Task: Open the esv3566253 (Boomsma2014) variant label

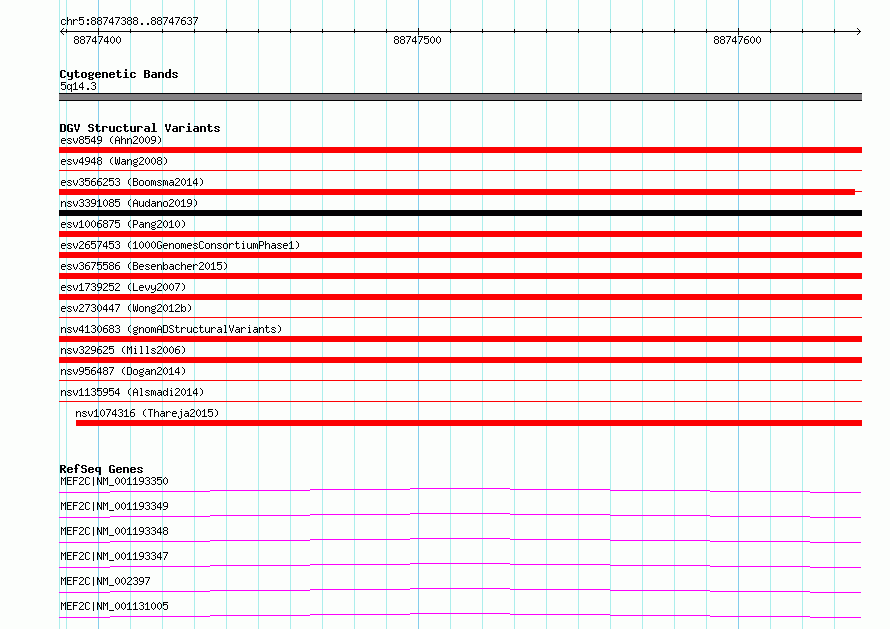Action: [x=132, y=182]
